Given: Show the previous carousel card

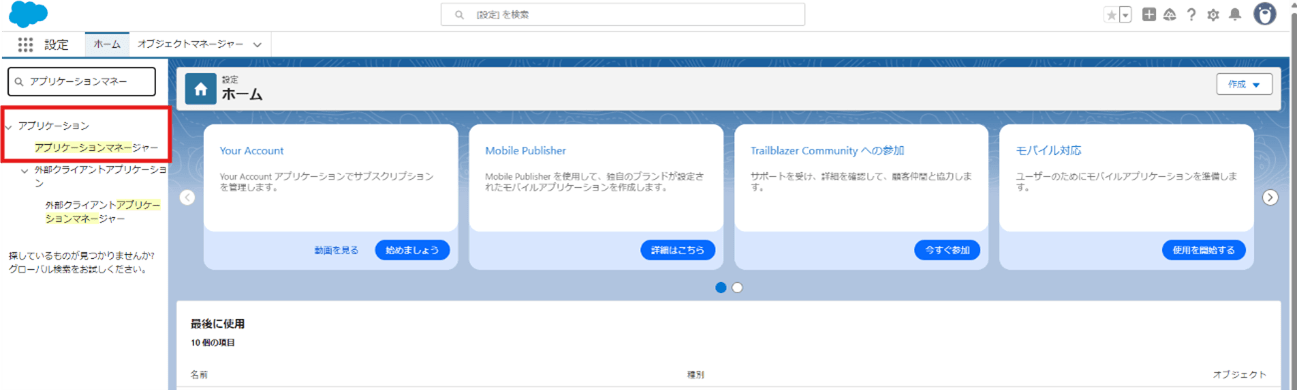Looking at the screenshot, I should click(187, 197).
